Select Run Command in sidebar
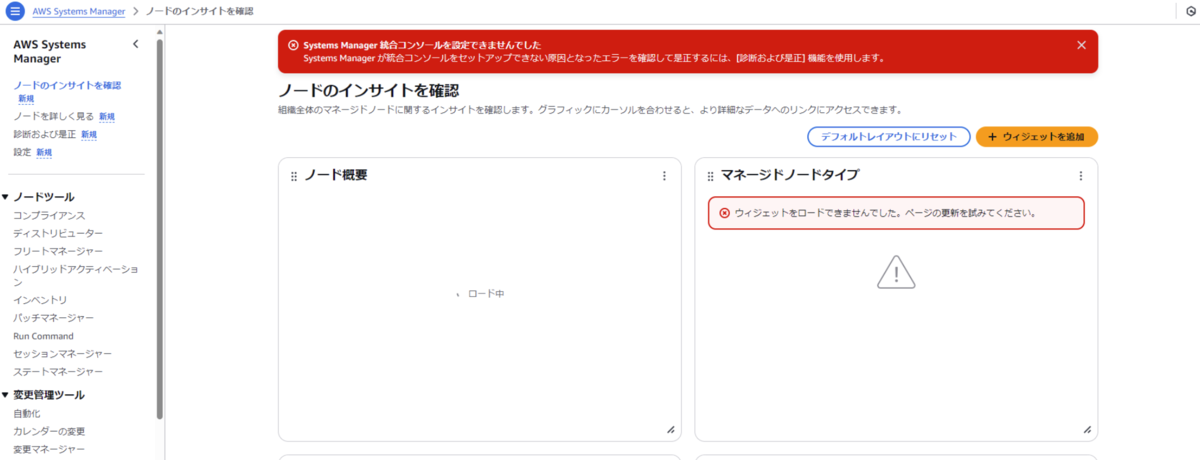The image size is (1200, 460). click(43, 336)
